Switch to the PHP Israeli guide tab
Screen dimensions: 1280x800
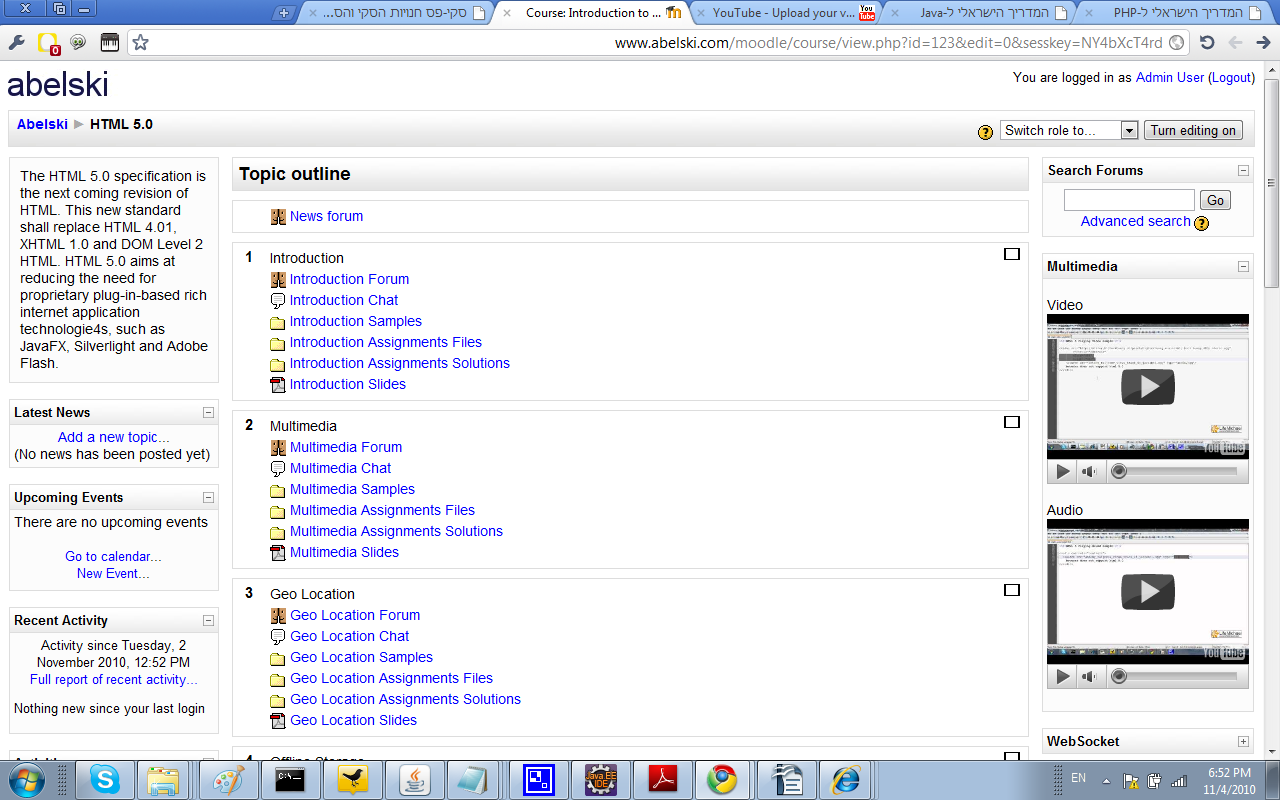click(x=1175, y=13)
